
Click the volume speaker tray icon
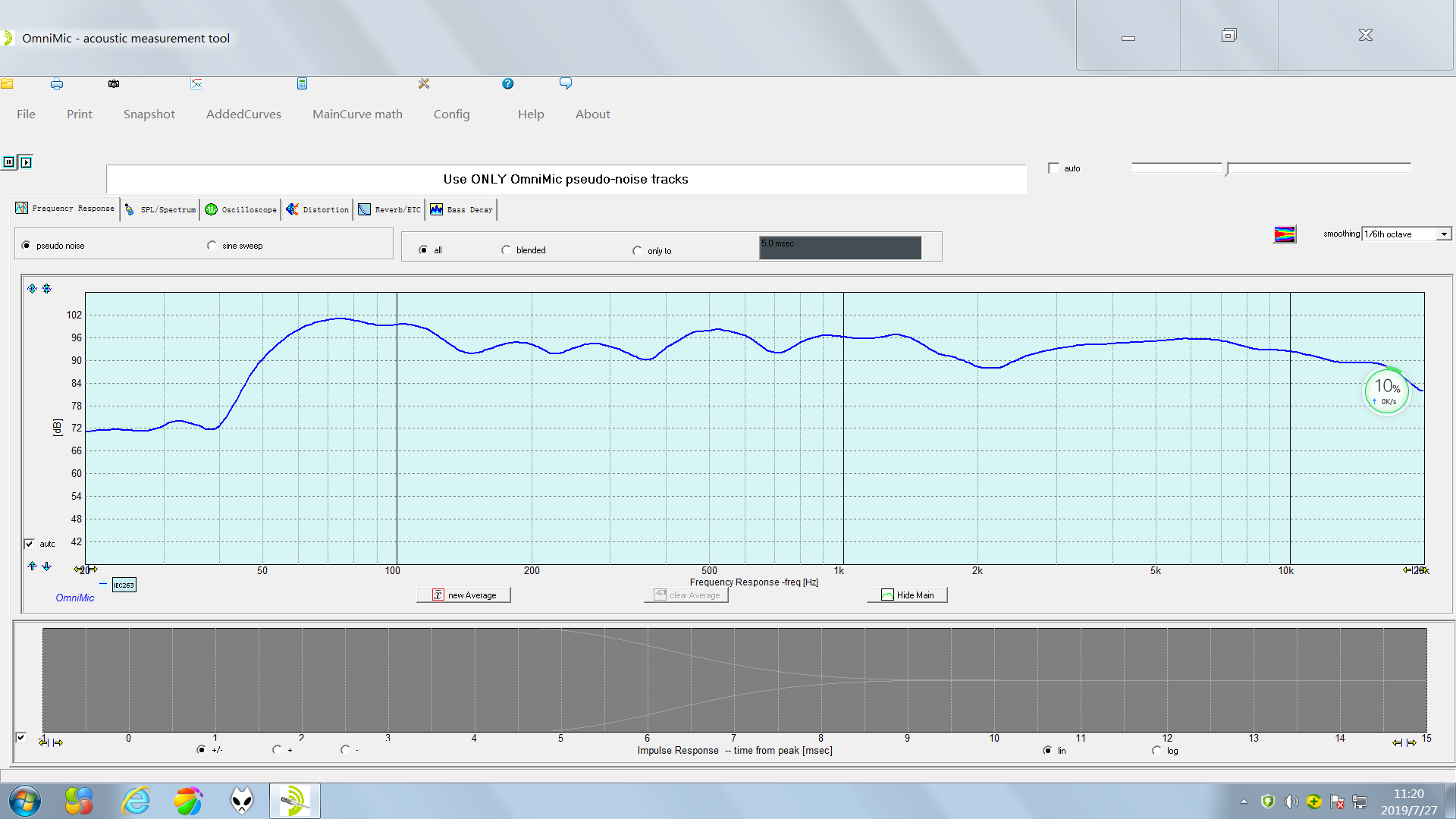click(x=1291, y=802)
